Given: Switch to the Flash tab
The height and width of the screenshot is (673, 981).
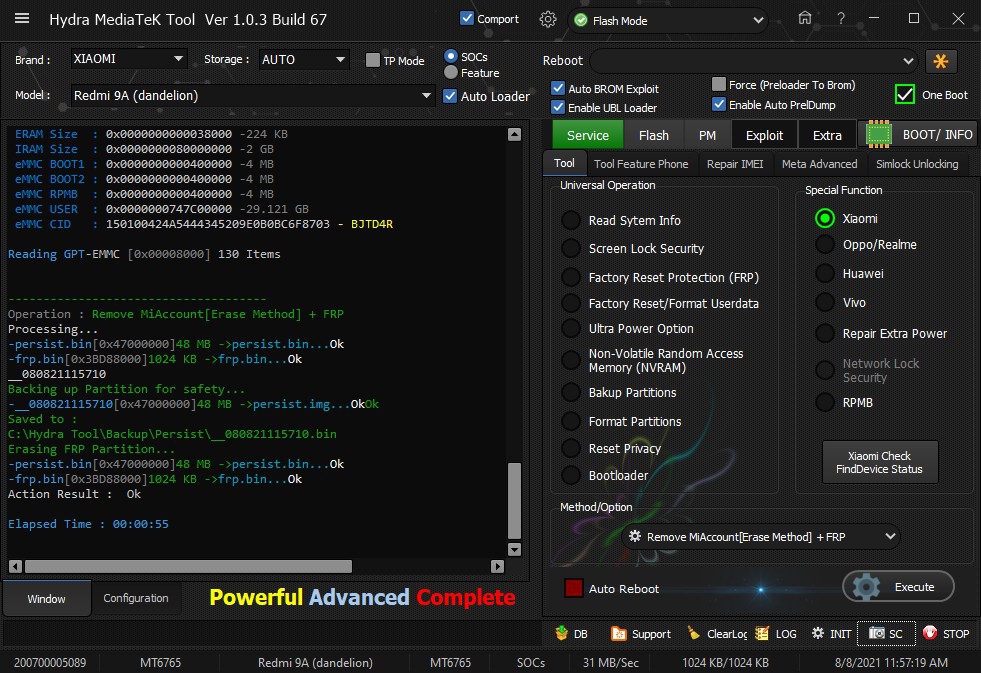Looking at the screenshot, I should (654, 135).
